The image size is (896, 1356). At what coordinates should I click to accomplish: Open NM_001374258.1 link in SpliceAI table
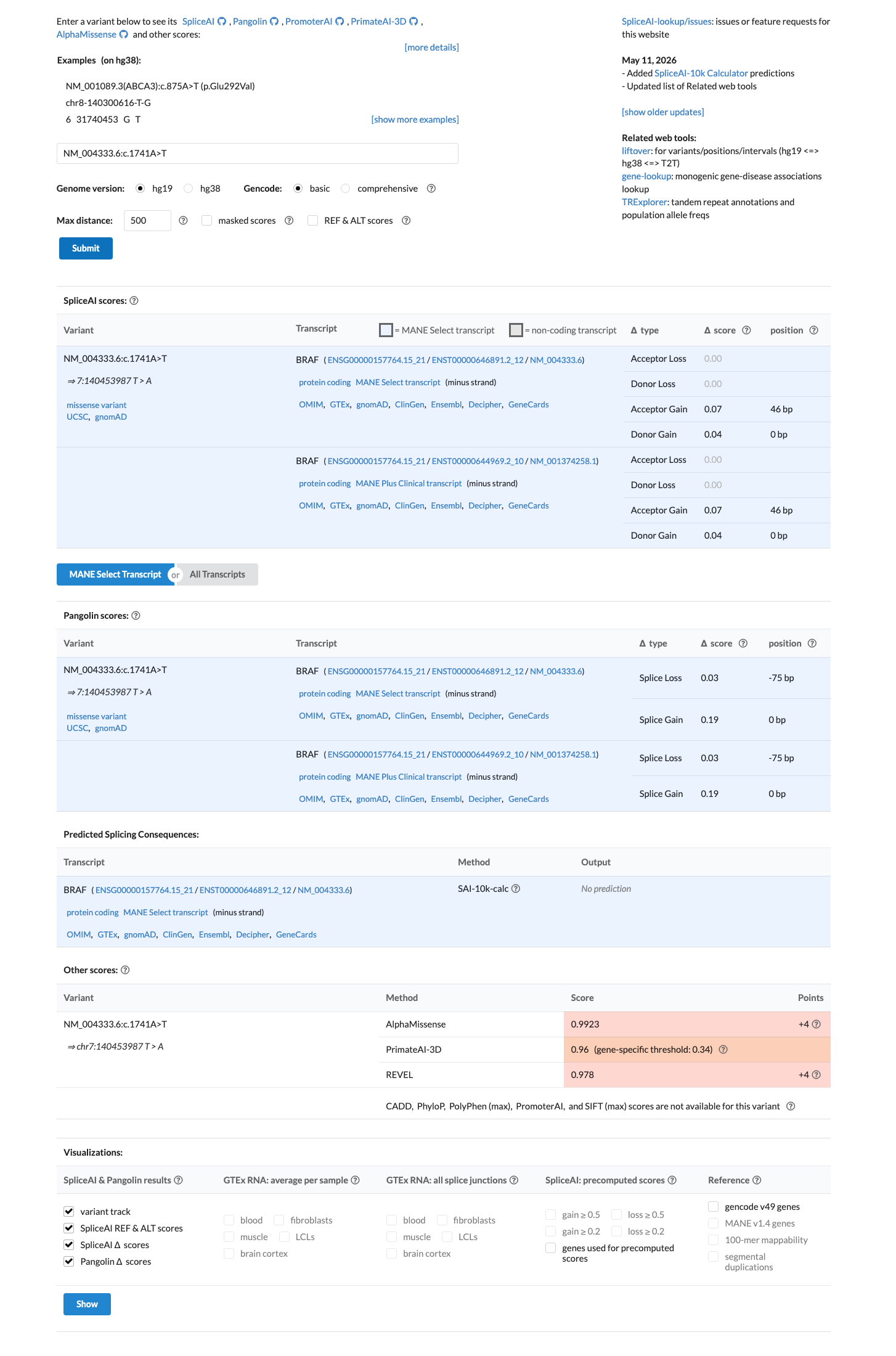click(x=563, y=461)
